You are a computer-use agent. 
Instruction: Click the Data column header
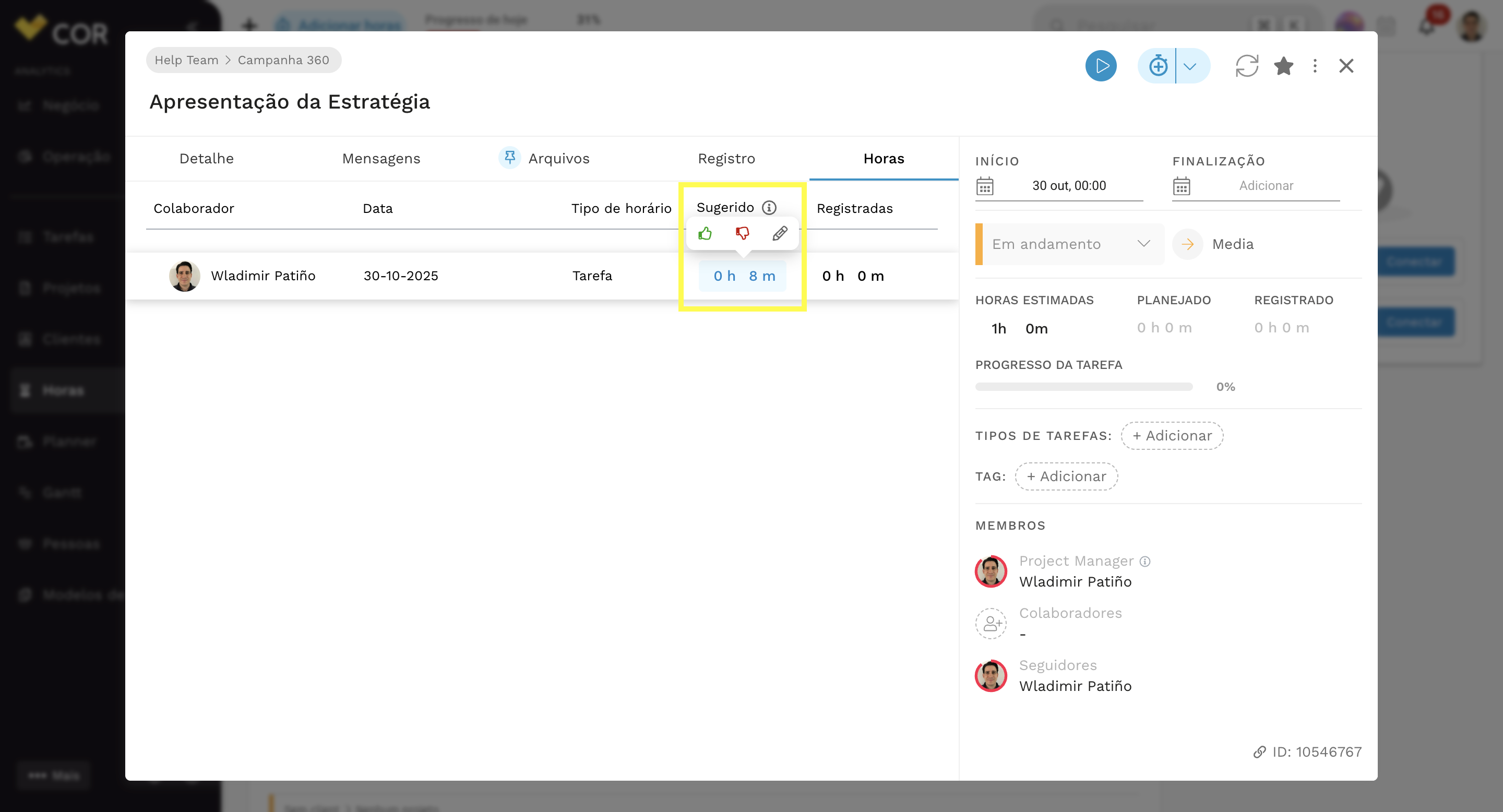click(377, 208)
